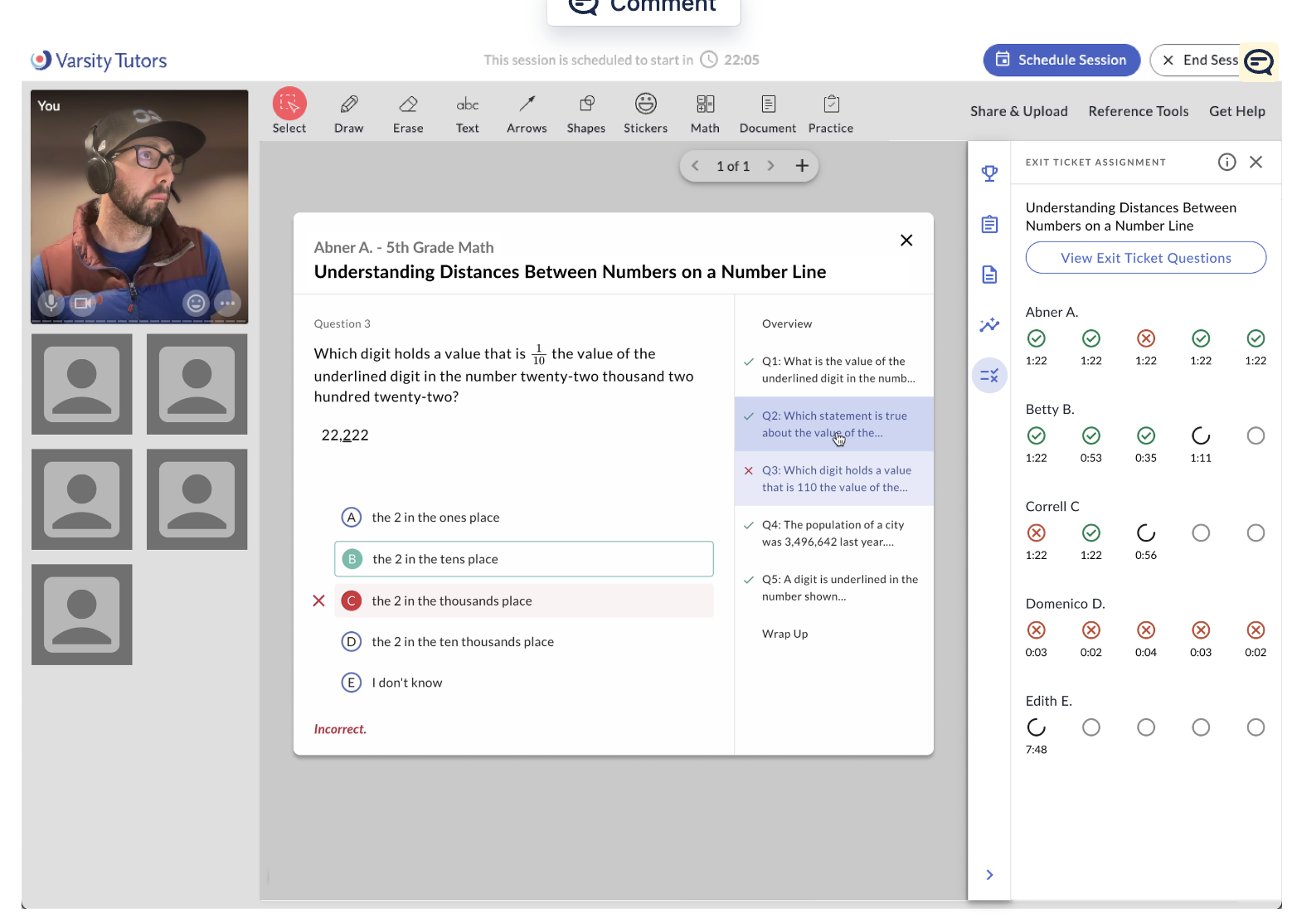
Task: Open Get Help menu
Action: 1236,111
